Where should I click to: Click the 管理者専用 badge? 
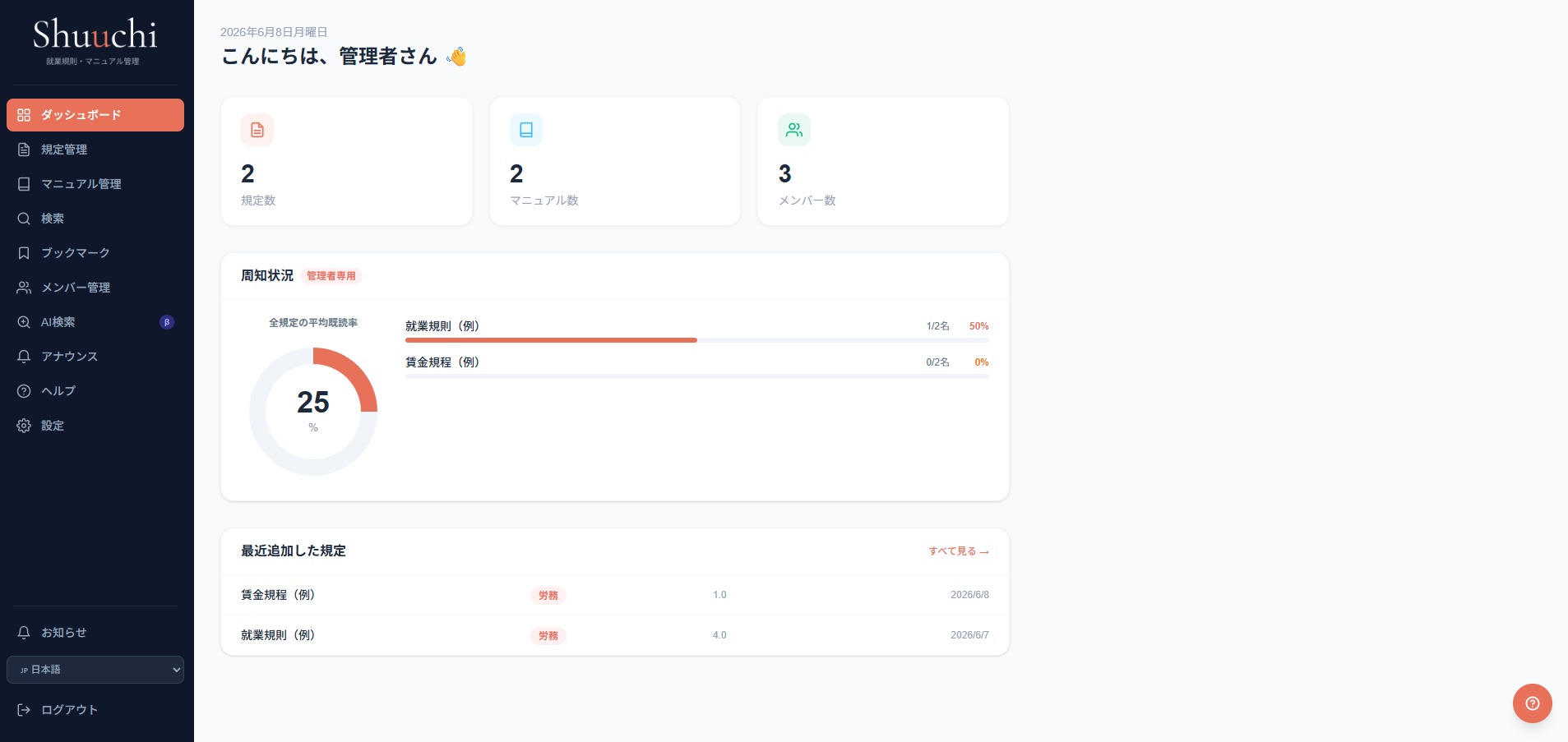(331, 276)
